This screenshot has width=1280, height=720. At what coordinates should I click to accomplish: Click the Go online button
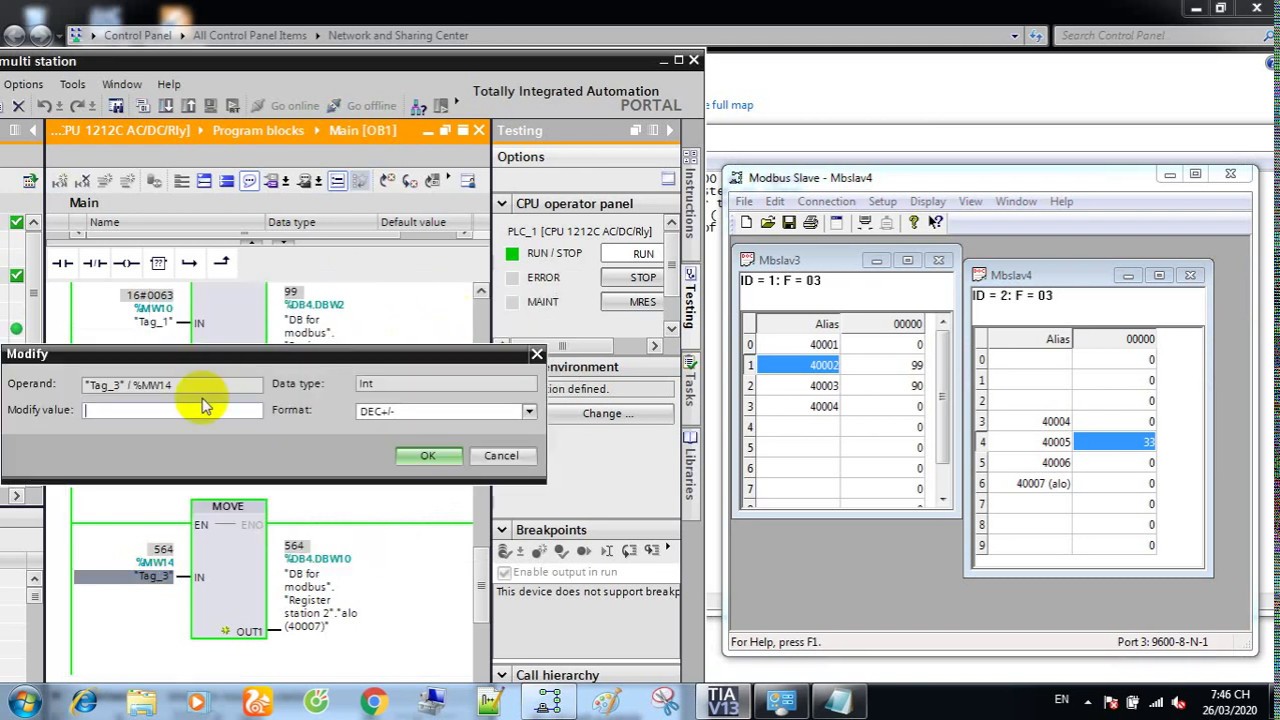(284, 106)
